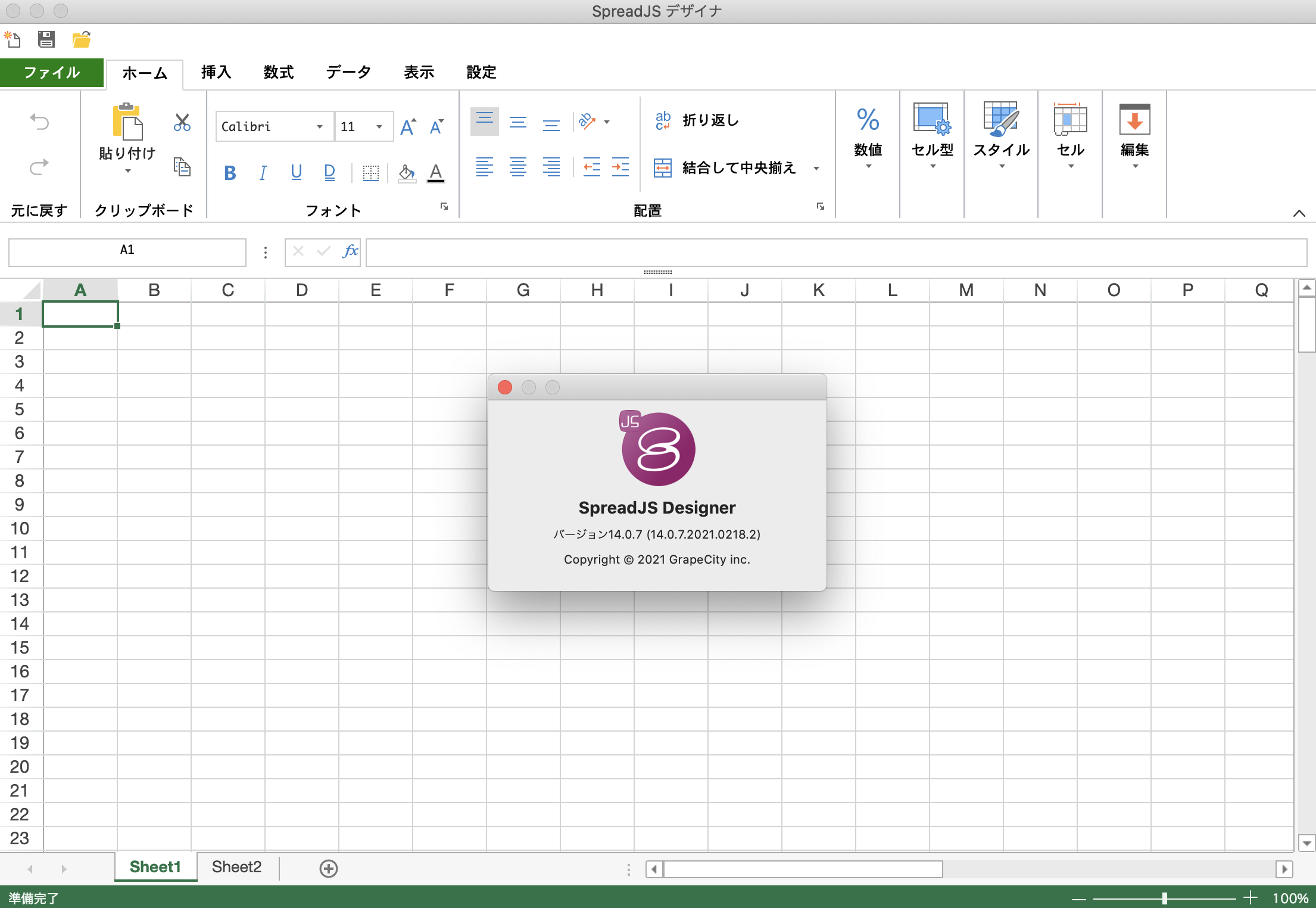This screenshot has height=908, width=1316.
Task: Click the A1 name box
Action: click(127, 252)
